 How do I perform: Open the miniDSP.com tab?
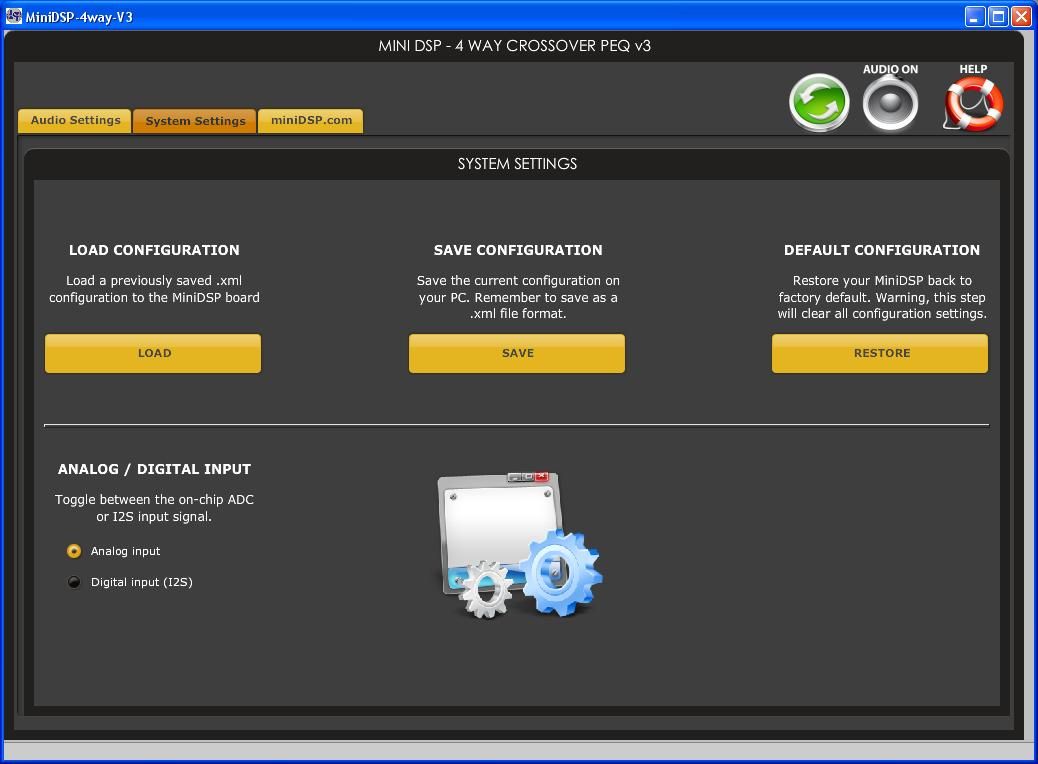pos(311,120)
